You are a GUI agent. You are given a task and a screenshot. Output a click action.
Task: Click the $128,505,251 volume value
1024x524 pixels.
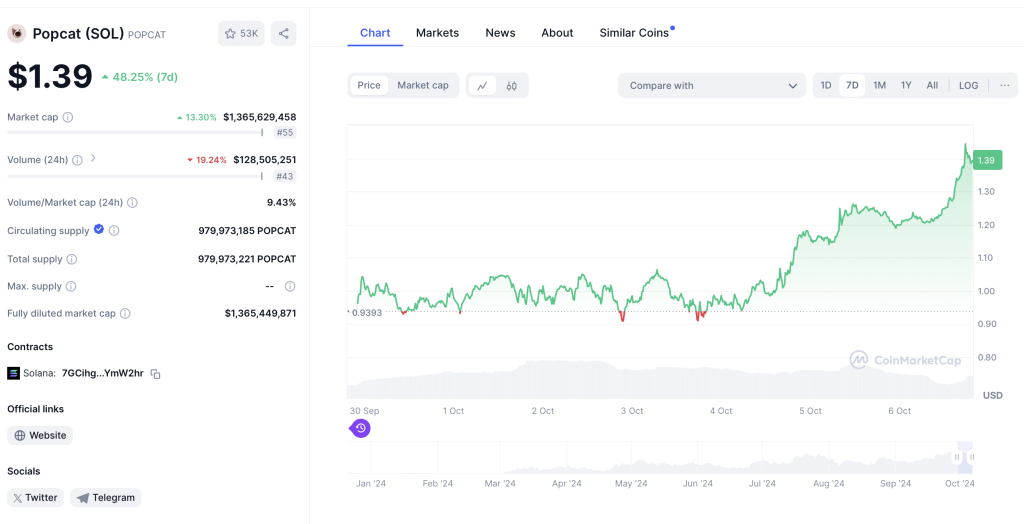click(x=264, y=160)
